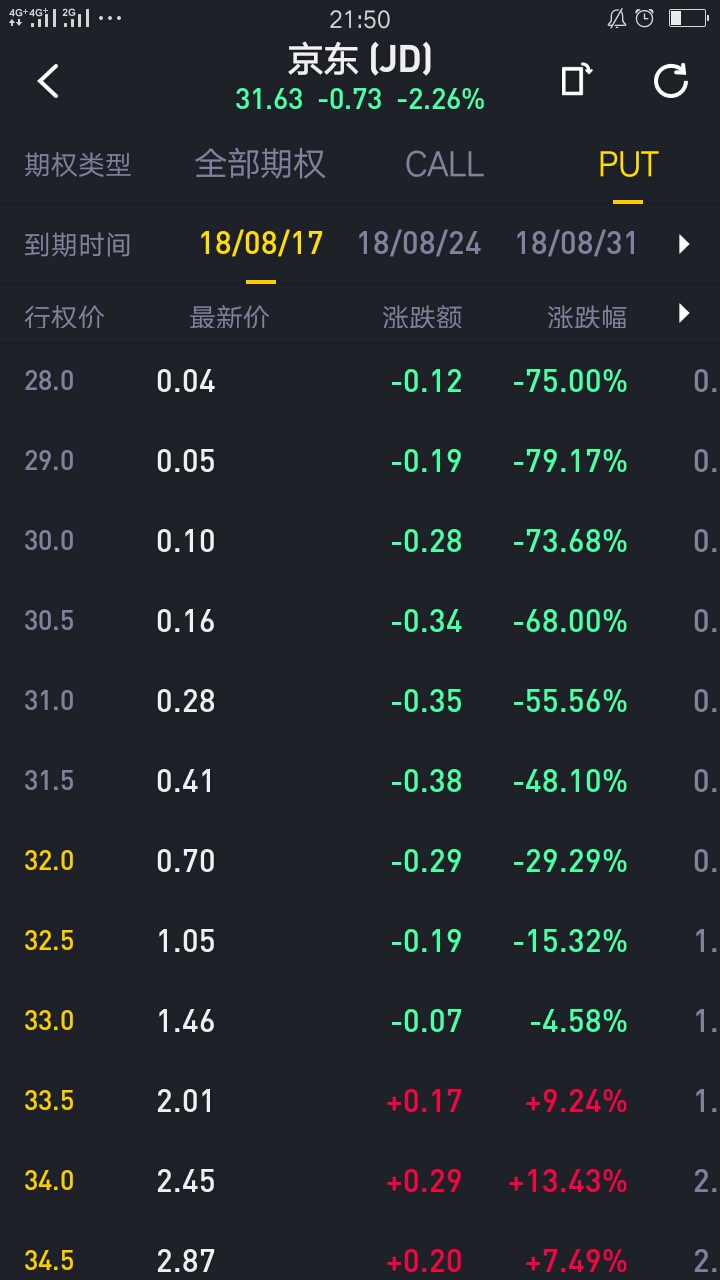The height and width of the screenshot is (1280, 720).
Task: Expand more columns arrow beside 涨跌幅
Action: pyautogui.click(x=684, y=314)
